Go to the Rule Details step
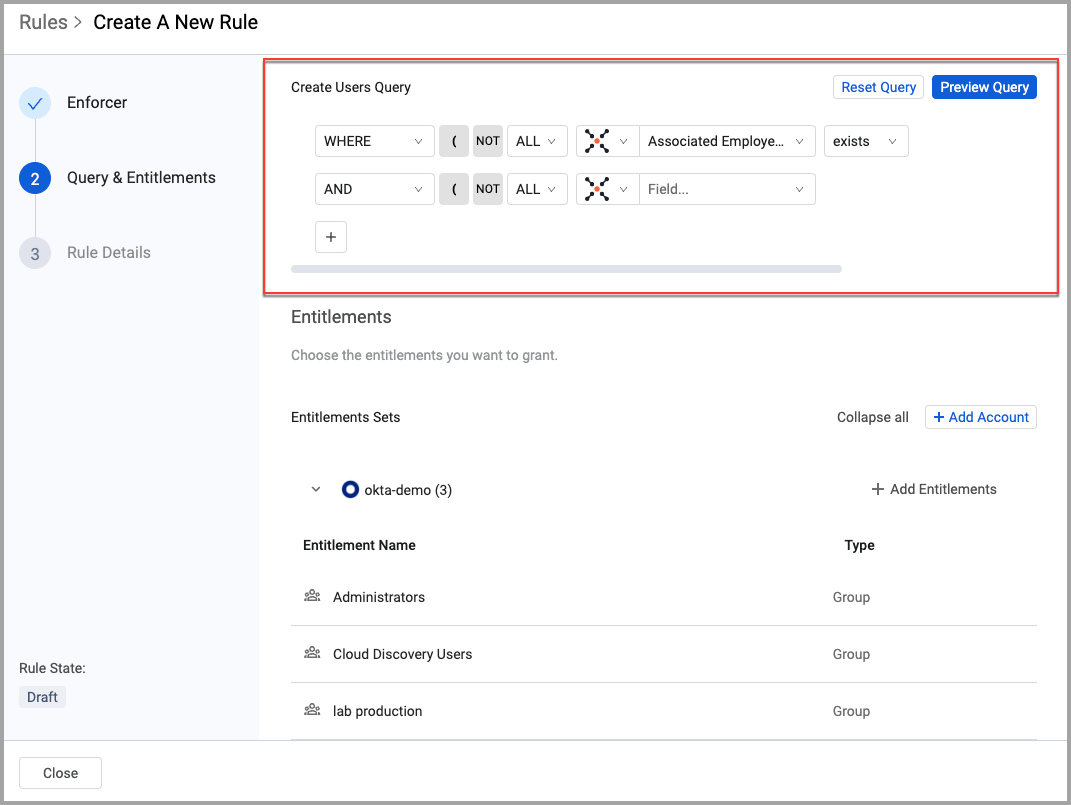 pos(109,253)
